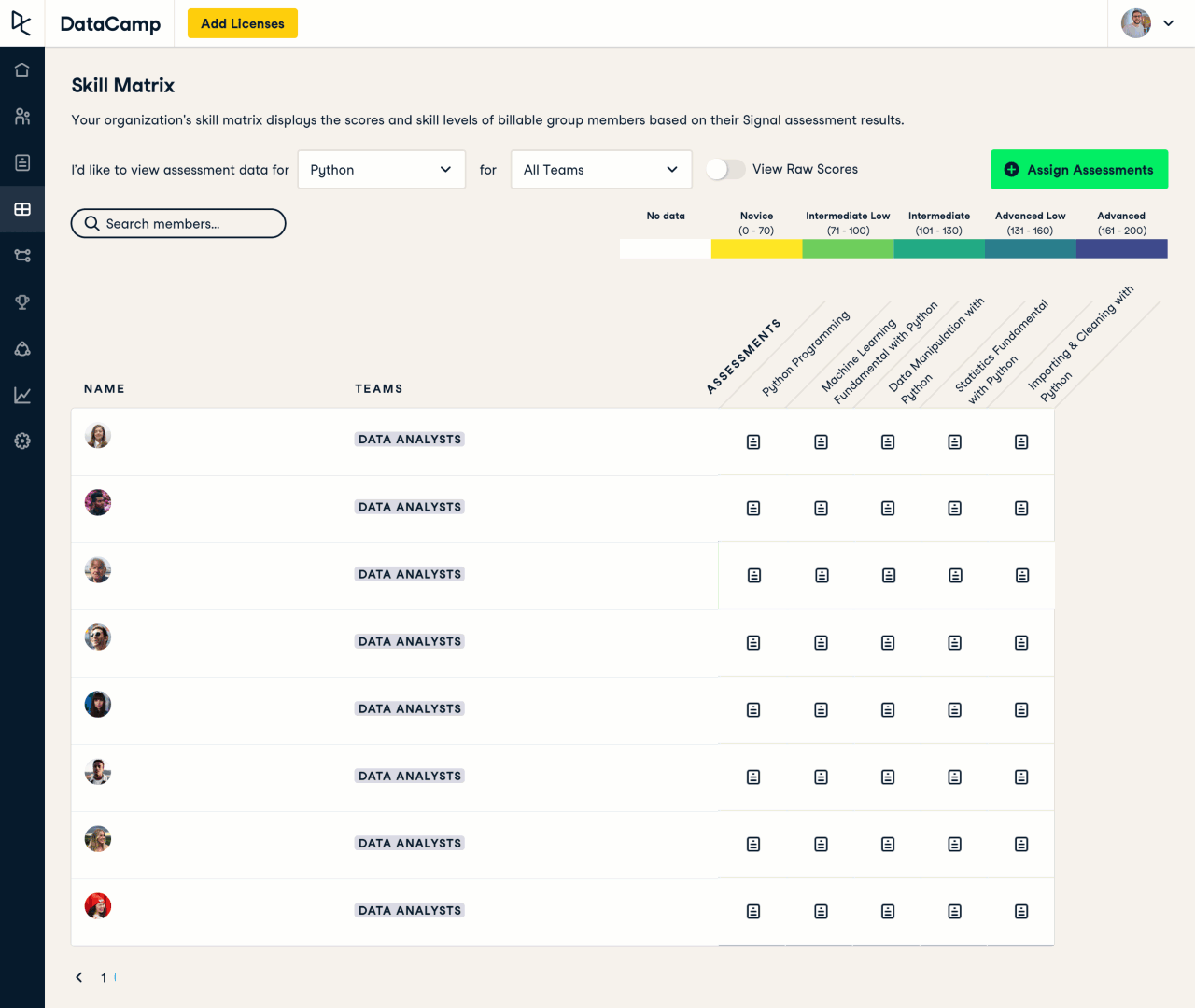Viewport: 1195px width, 1008px height.
Task: Open the assignments clipboard sidebar item
Action: click(x=22, y=162)
